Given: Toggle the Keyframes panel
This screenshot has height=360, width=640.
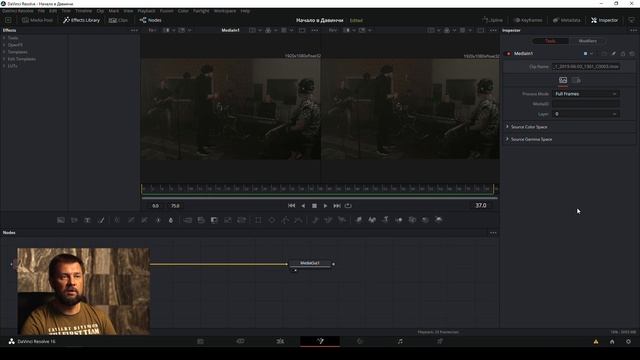Looking at the screenshot, I should point(528,20).
